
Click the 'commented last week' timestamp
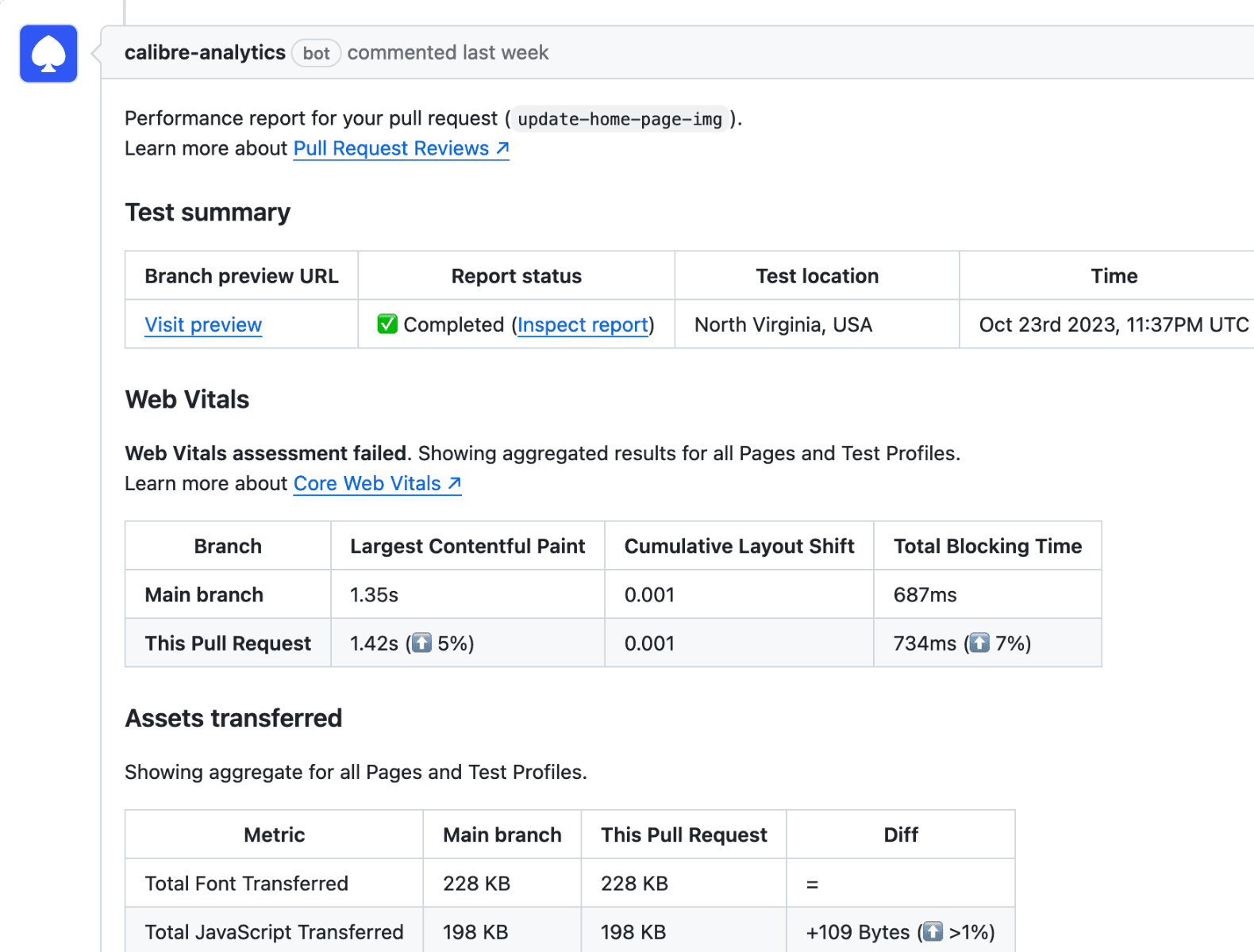(x=448, y=52)
